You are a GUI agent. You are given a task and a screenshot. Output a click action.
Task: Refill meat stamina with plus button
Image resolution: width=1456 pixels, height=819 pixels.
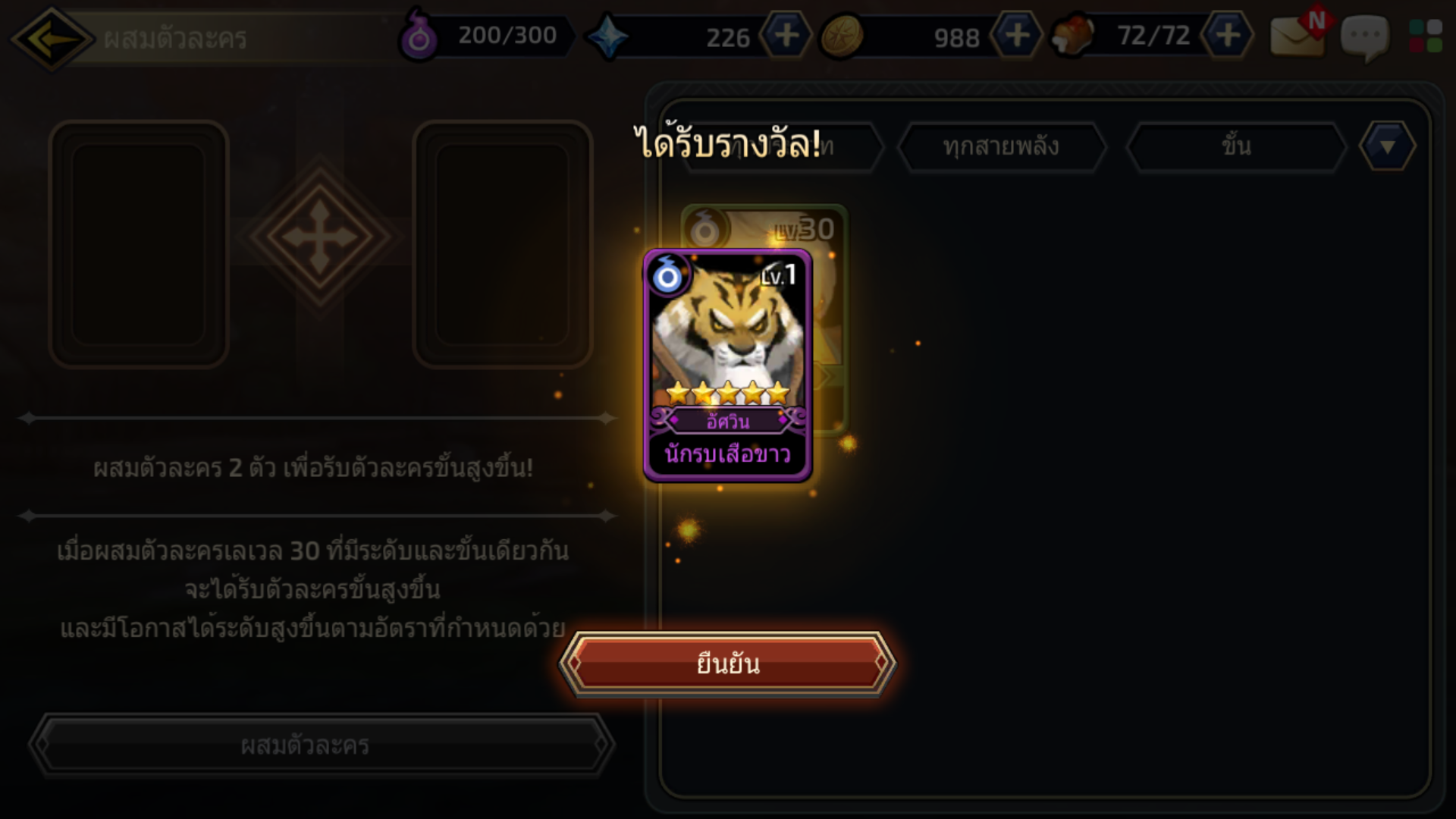click(x=1228, y=35)
